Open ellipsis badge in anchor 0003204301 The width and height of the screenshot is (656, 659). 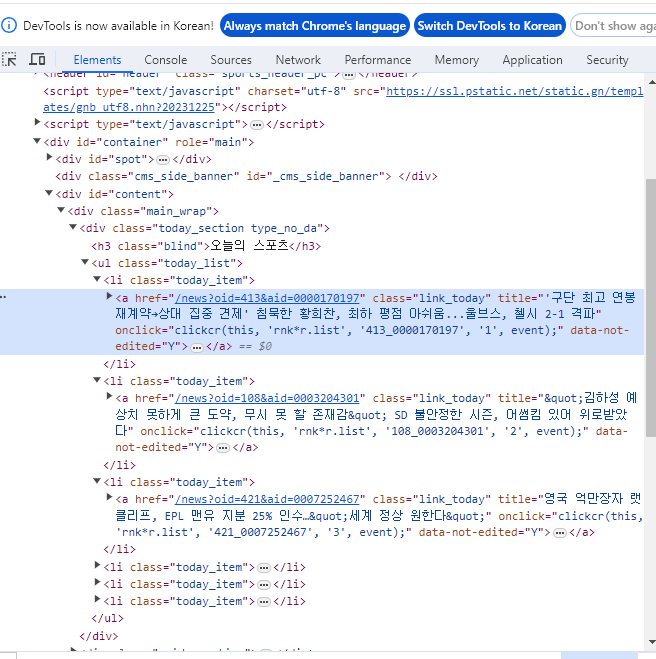(223, 448)
